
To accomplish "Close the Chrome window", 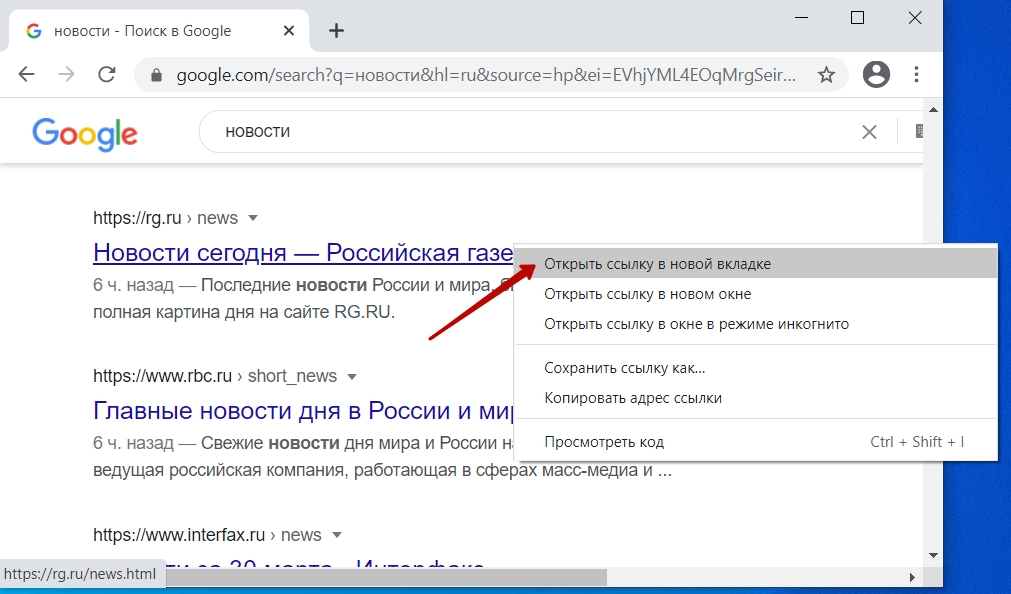I will 915,18.
